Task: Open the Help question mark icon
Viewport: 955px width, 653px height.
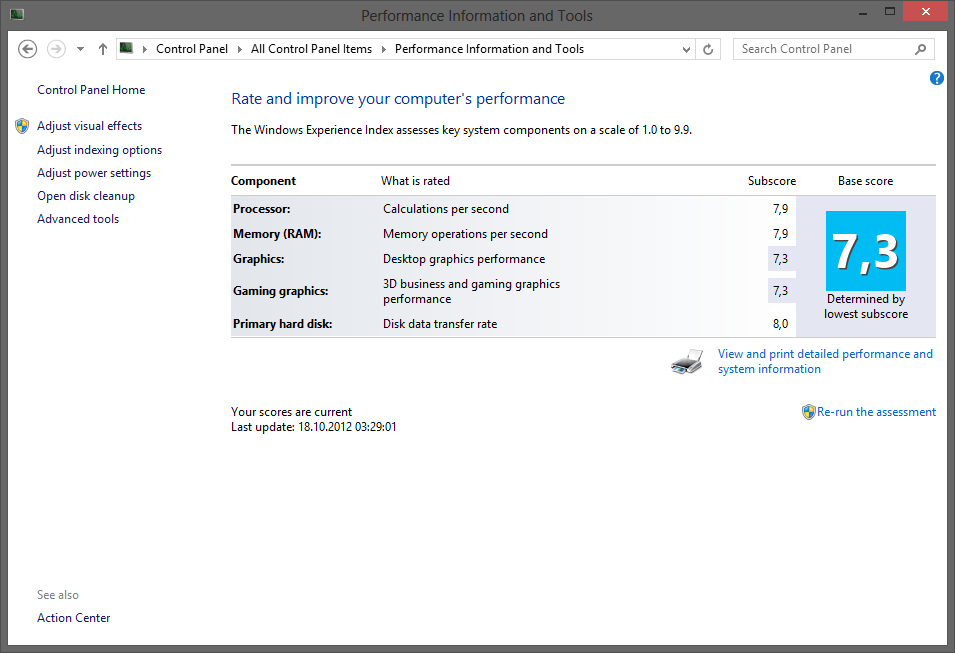Action: [936, 77]
